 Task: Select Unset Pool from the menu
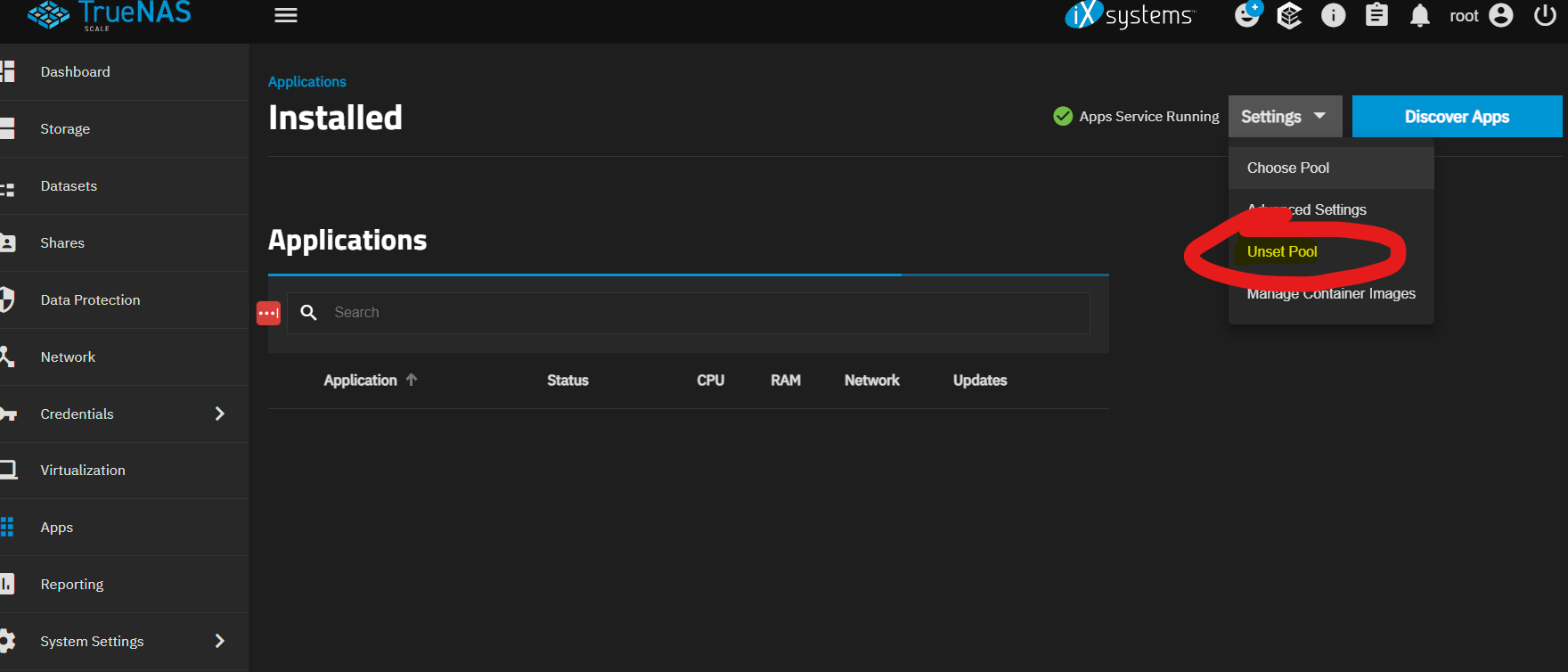[x=1282, y=252]
